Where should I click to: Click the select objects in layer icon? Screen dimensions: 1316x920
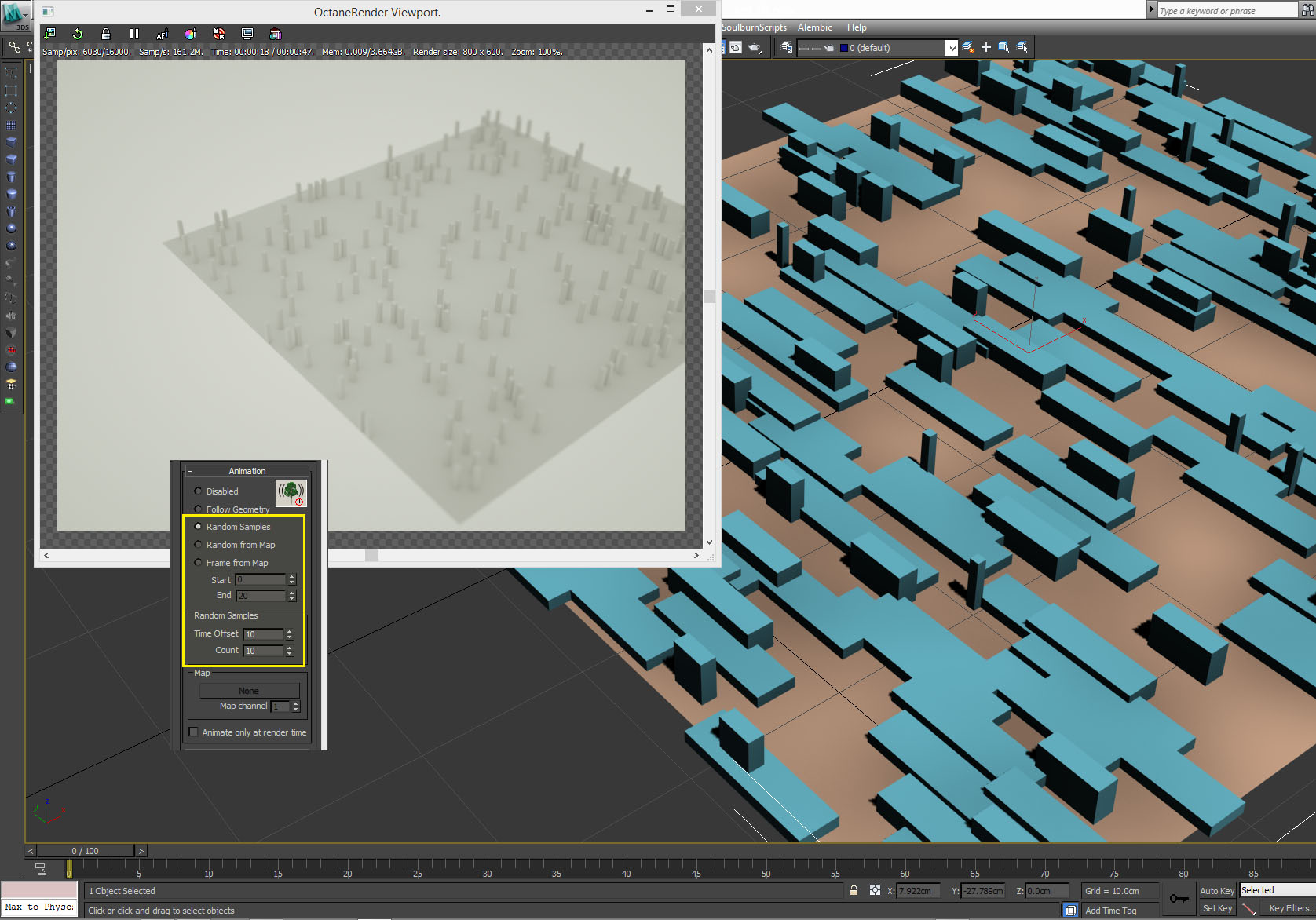tap(1004, 48)
